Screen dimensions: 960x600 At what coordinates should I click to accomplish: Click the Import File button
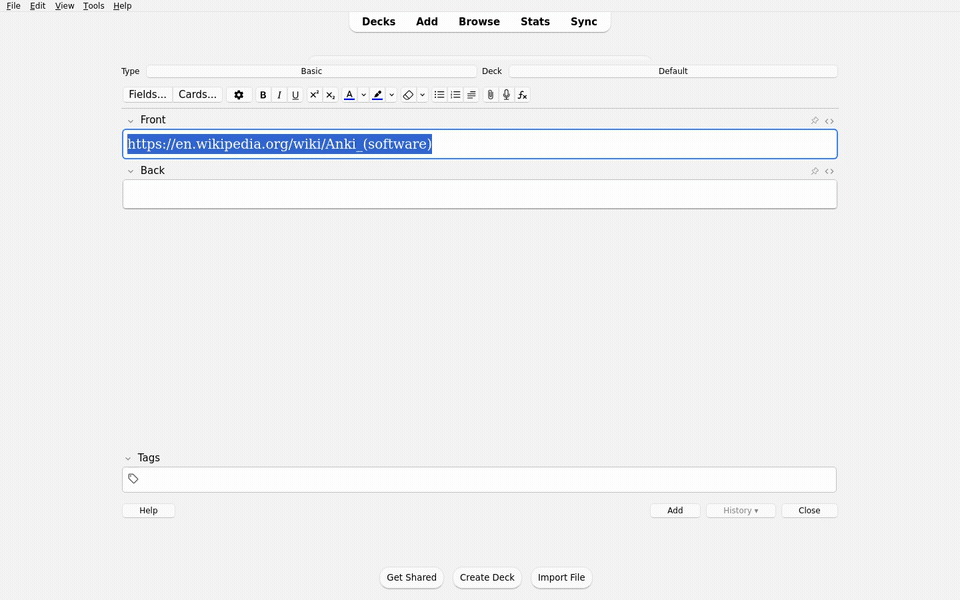(561, 577)
